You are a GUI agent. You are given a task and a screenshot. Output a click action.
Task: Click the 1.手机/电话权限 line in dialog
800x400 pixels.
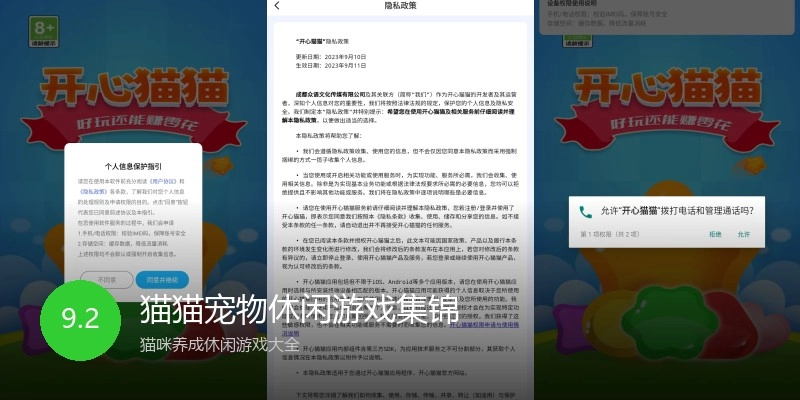(x=131, y=233)
